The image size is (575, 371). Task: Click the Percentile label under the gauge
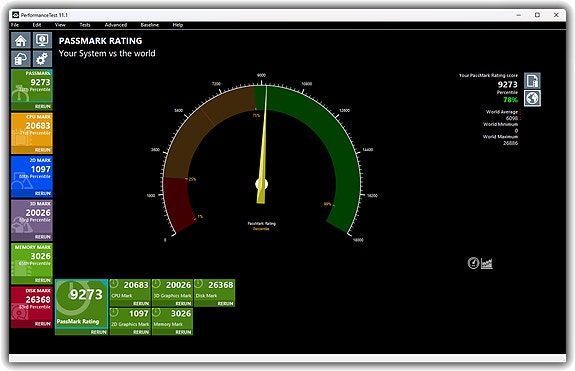coord(261,229)
